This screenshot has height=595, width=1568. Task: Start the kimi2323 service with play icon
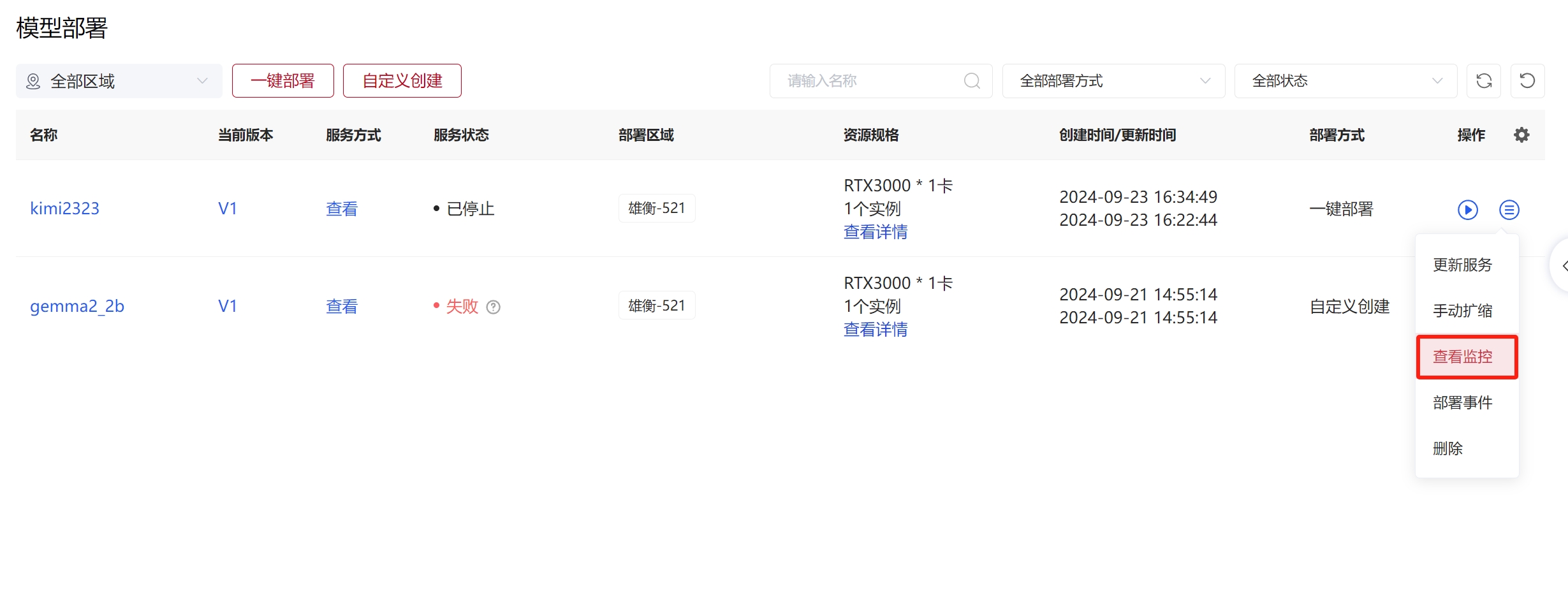pos(1467,210)
